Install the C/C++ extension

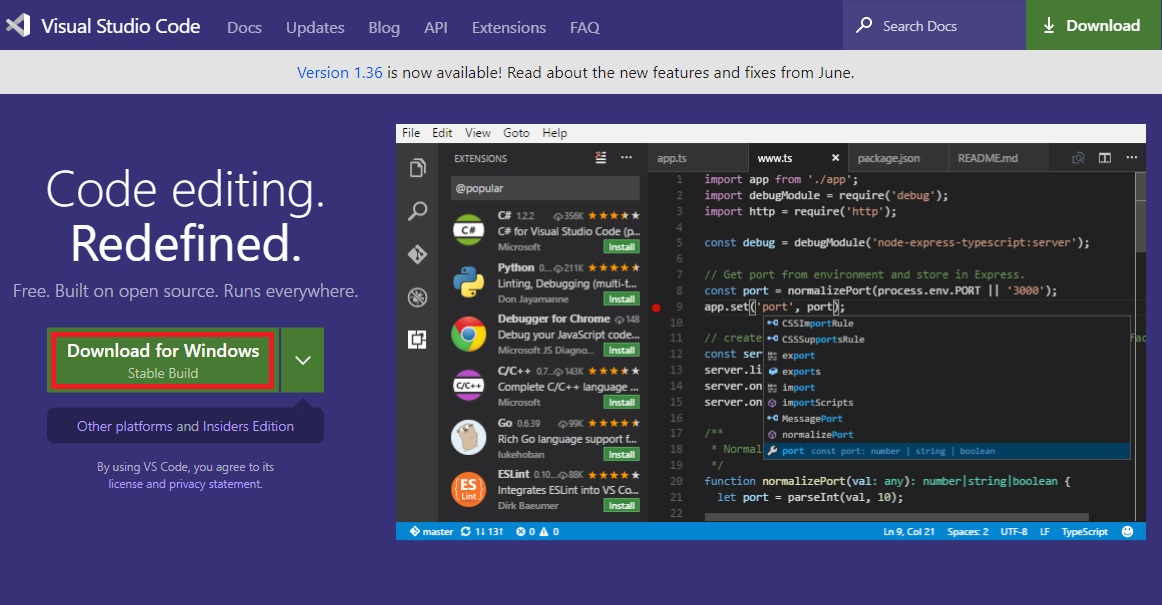point(622,402)
